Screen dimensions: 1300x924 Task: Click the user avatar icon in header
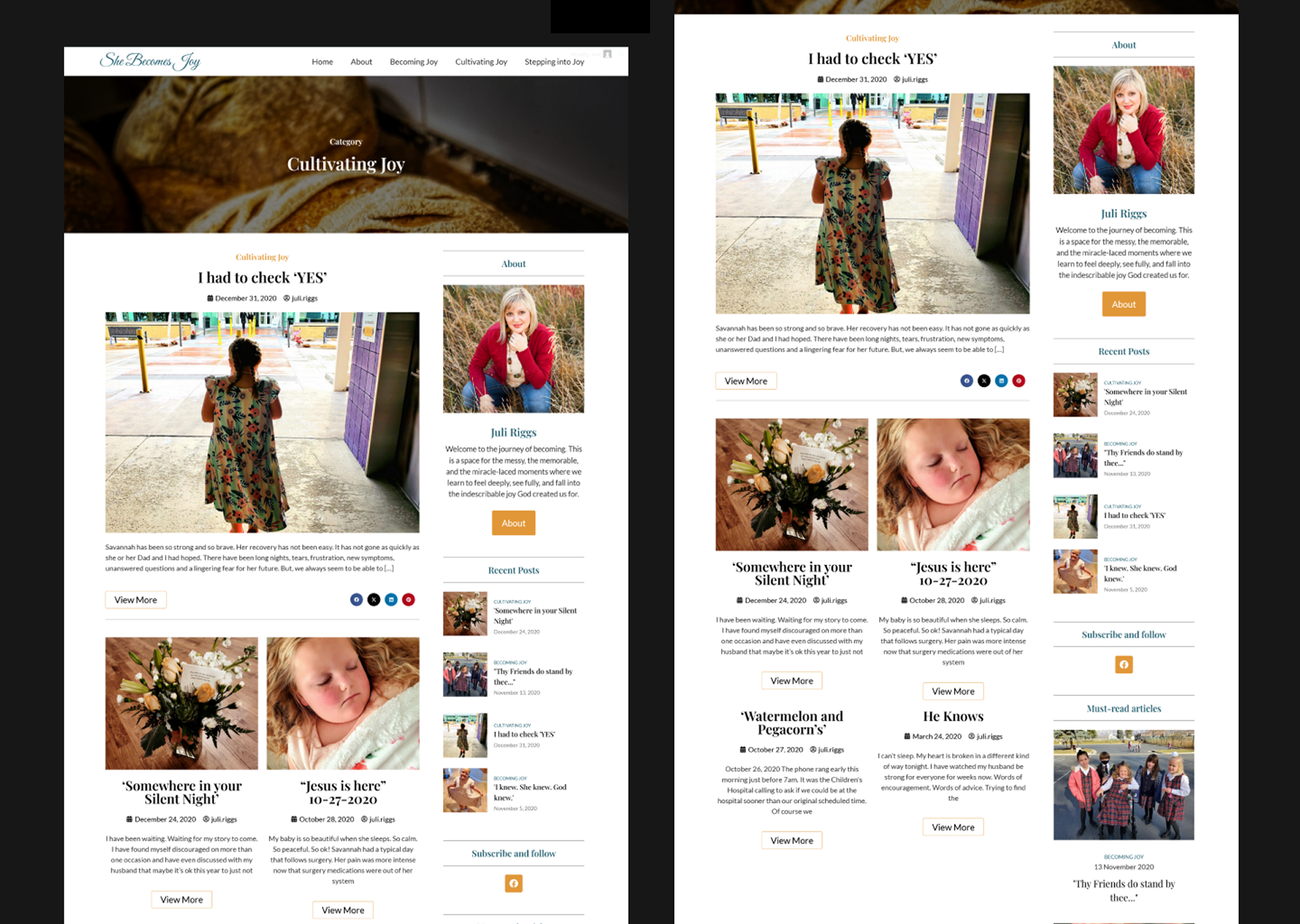607,54
